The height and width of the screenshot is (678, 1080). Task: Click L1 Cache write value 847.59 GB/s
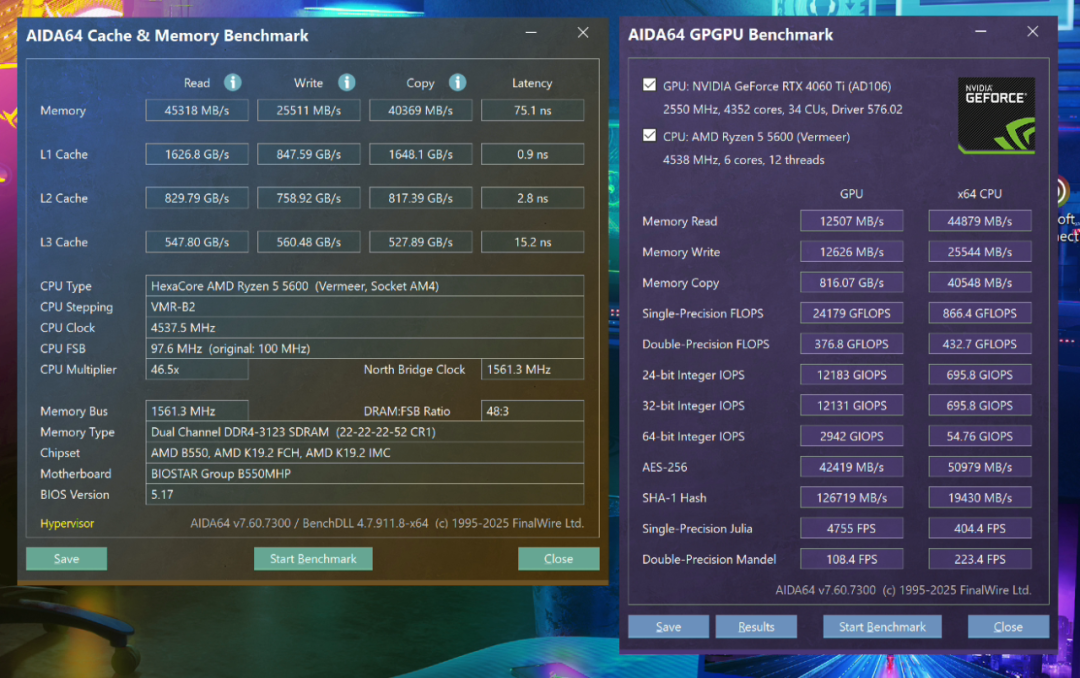[309, 154]
